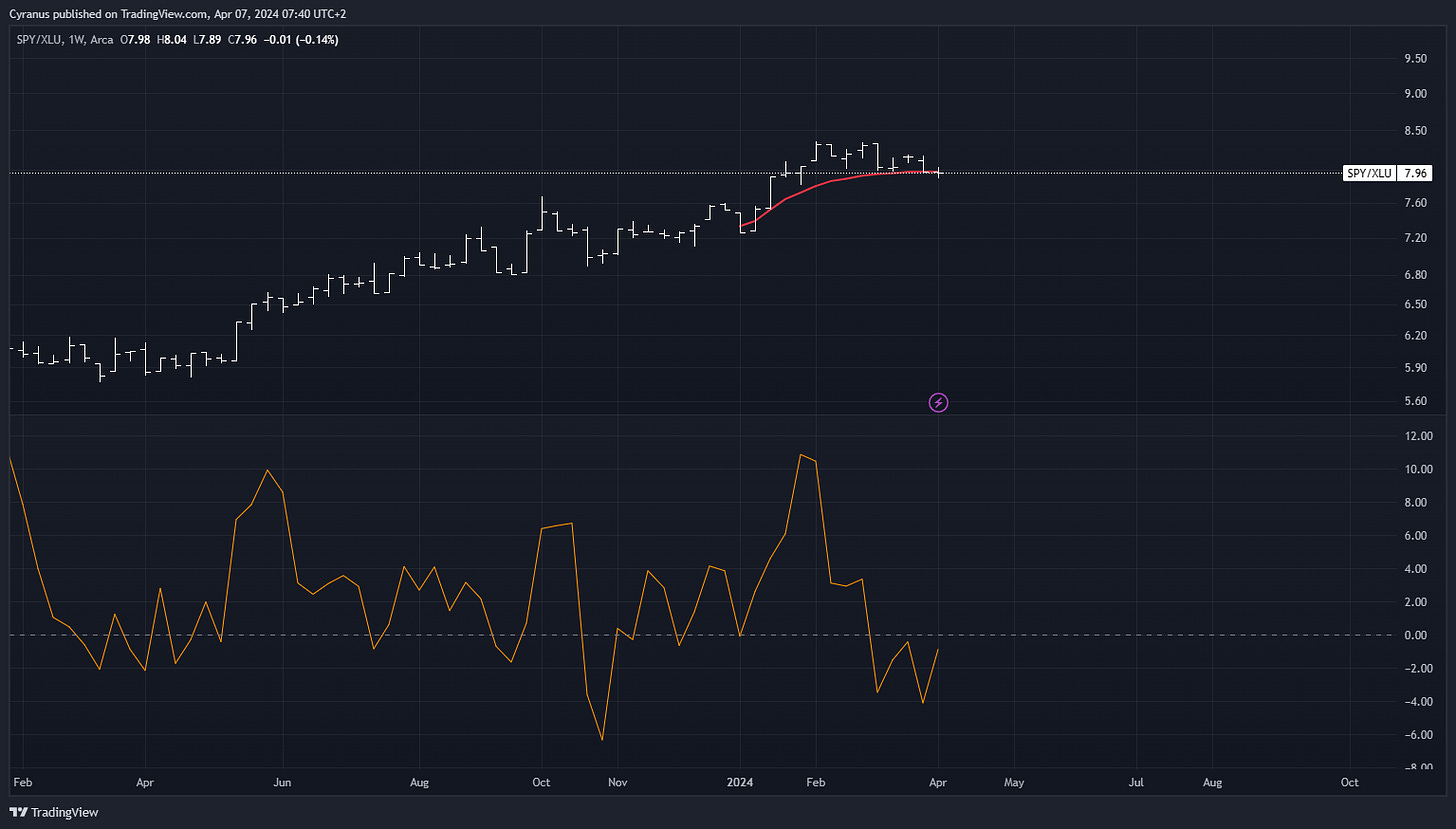Click the 10.00 indicator scale label
This screenshot has height=829, width=1456.
click(x=1417, y=469)
